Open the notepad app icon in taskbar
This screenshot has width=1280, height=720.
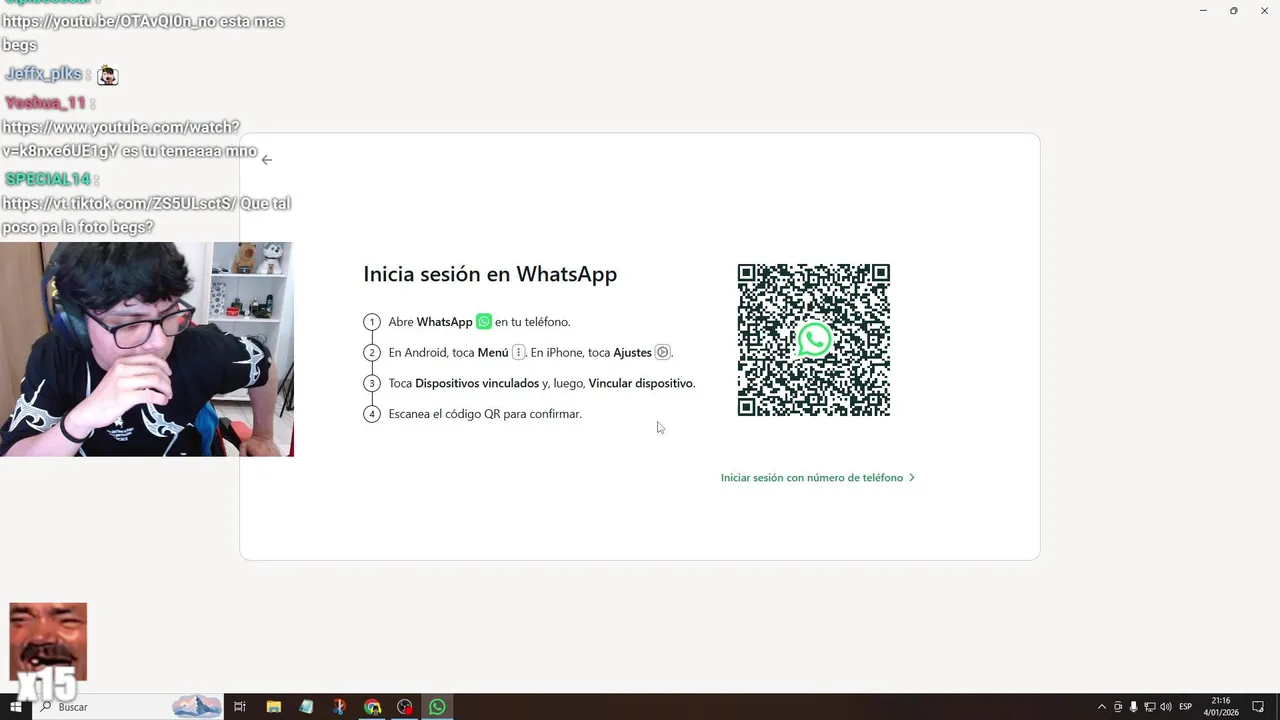click(x=306, y=707)
